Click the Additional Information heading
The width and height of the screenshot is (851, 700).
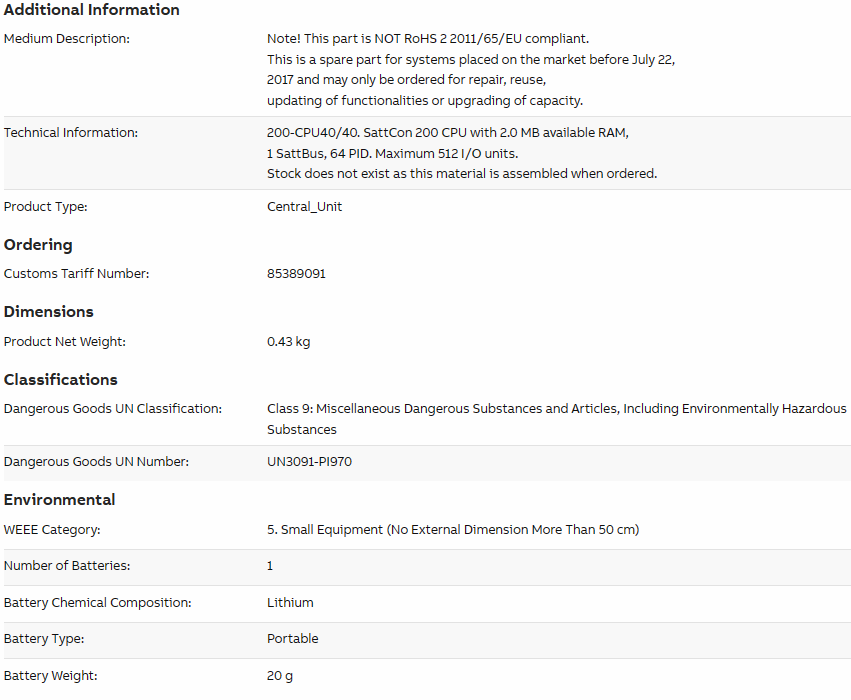tap(92, 10)
